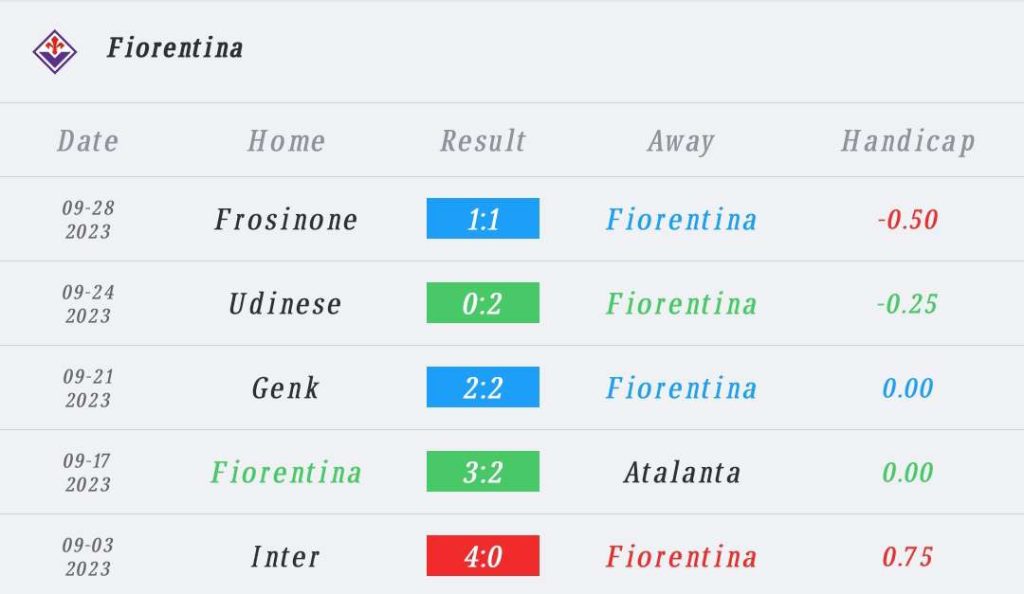The height and width of the screenshot is (594, 1024).
Task: Click the Away column header
Action: (x=681, y=142)
